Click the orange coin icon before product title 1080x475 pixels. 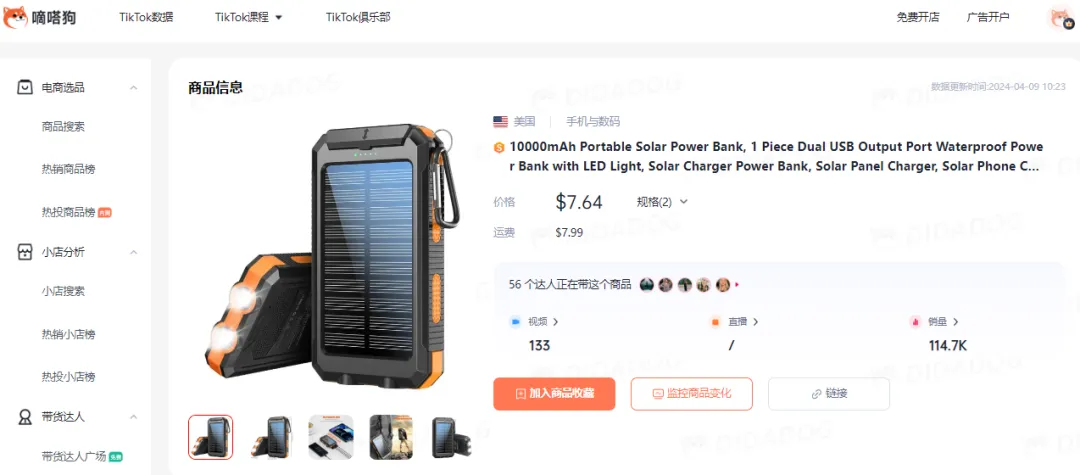coord(499,147)
